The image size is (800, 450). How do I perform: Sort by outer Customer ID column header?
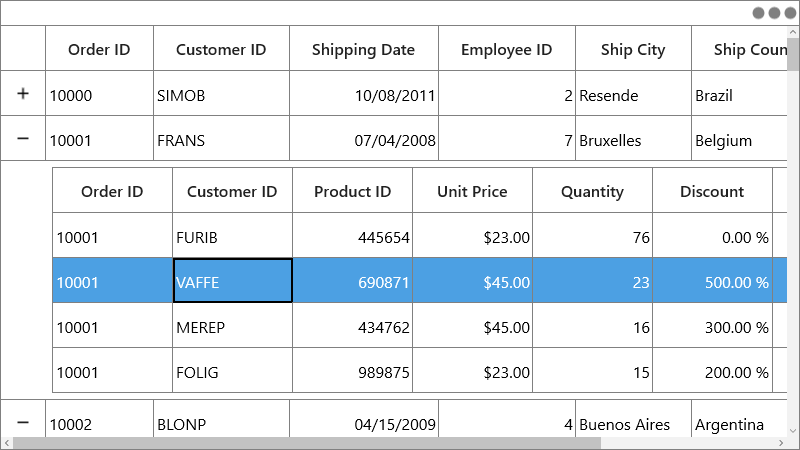[221, 48]
